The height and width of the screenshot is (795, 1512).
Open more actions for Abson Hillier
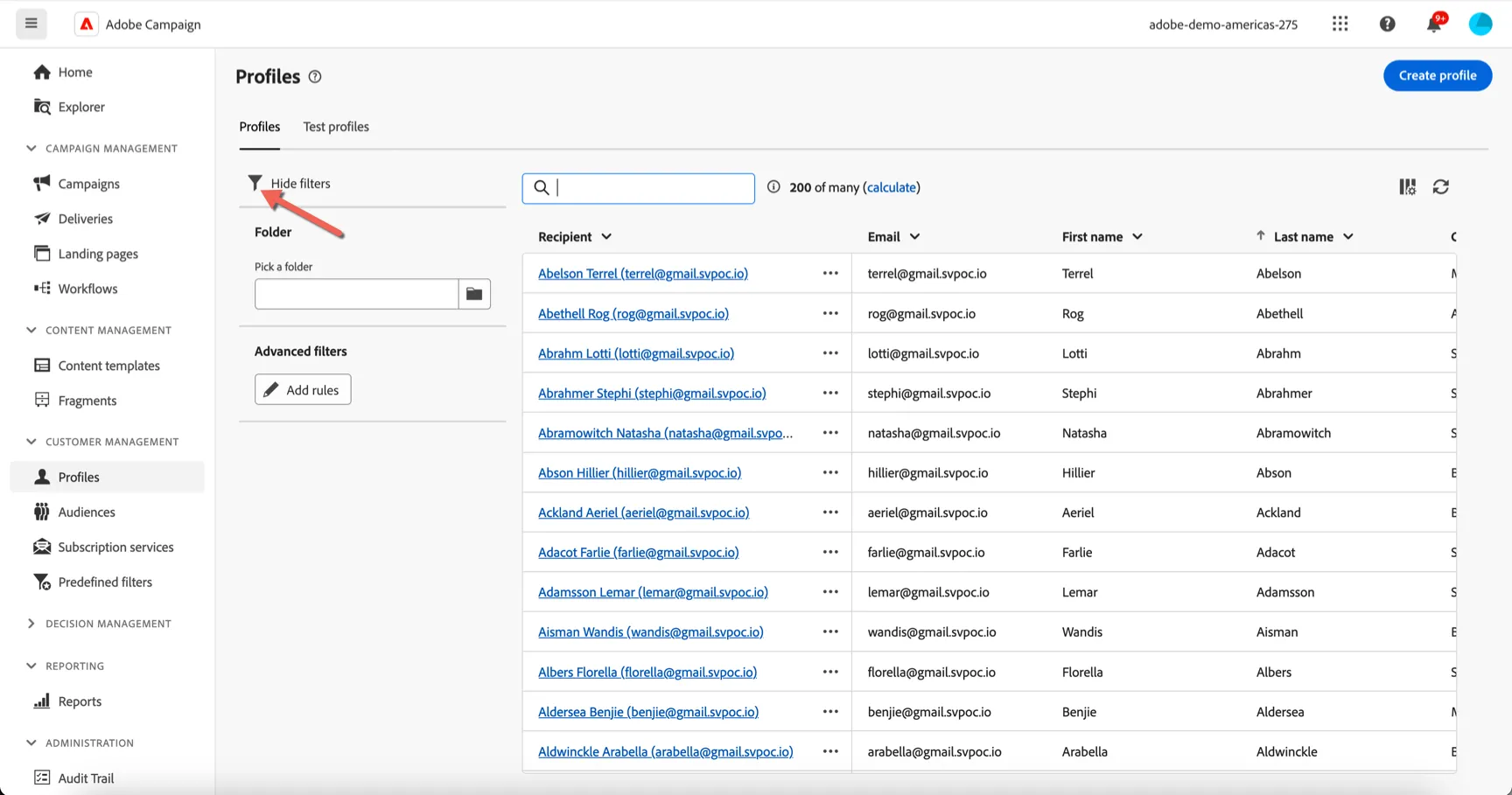point(830,472)
